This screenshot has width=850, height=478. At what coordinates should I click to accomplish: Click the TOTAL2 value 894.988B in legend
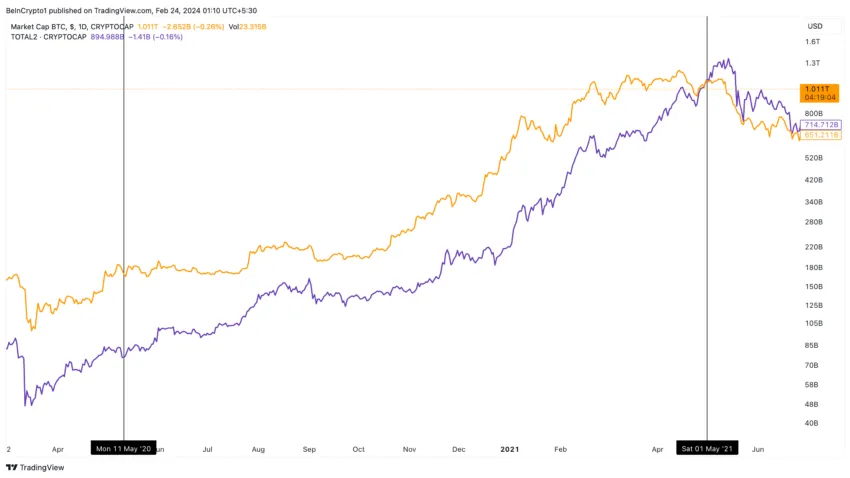click(107, 37)
